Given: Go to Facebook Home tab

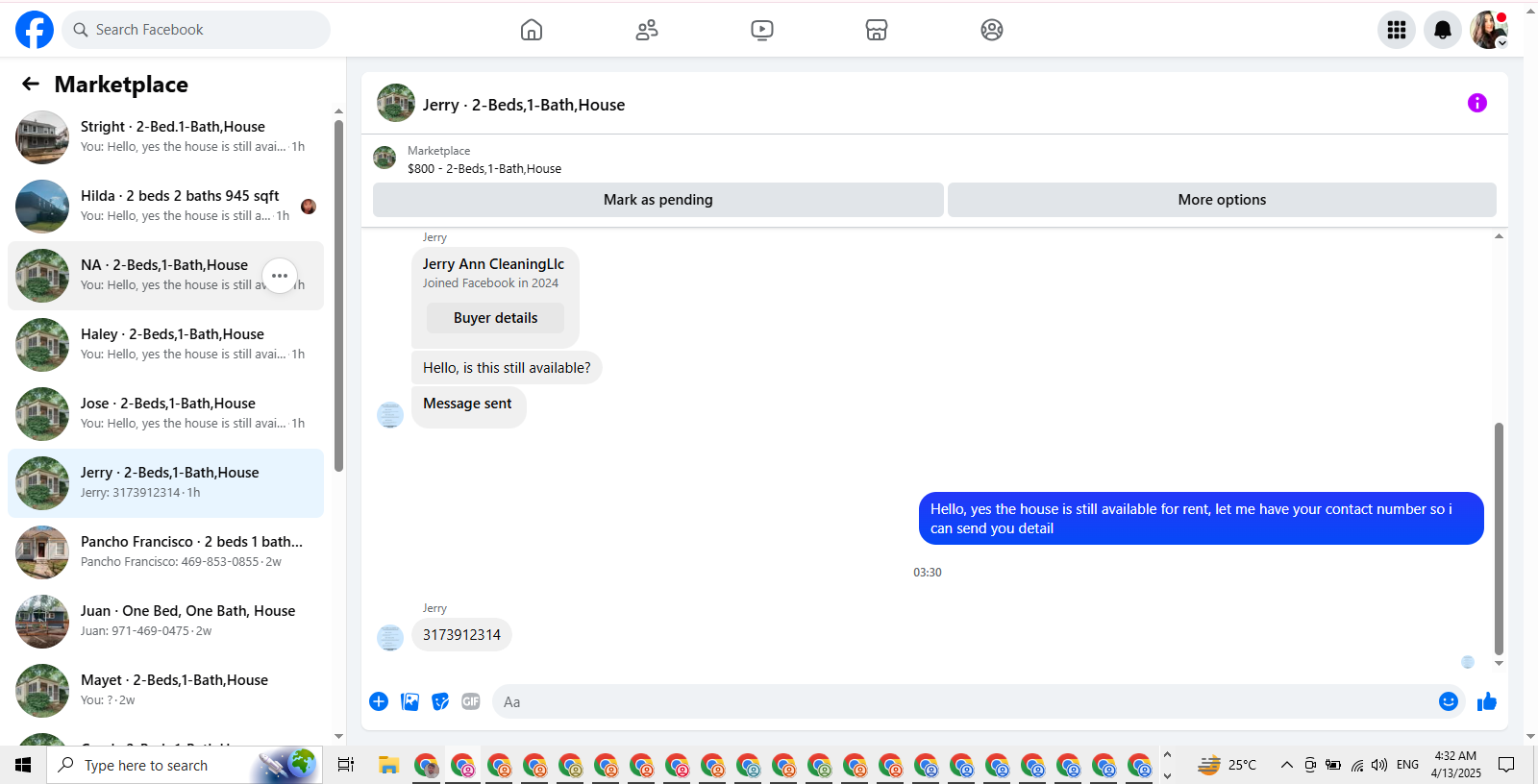Looking at the screenshot, I should 532,30.
